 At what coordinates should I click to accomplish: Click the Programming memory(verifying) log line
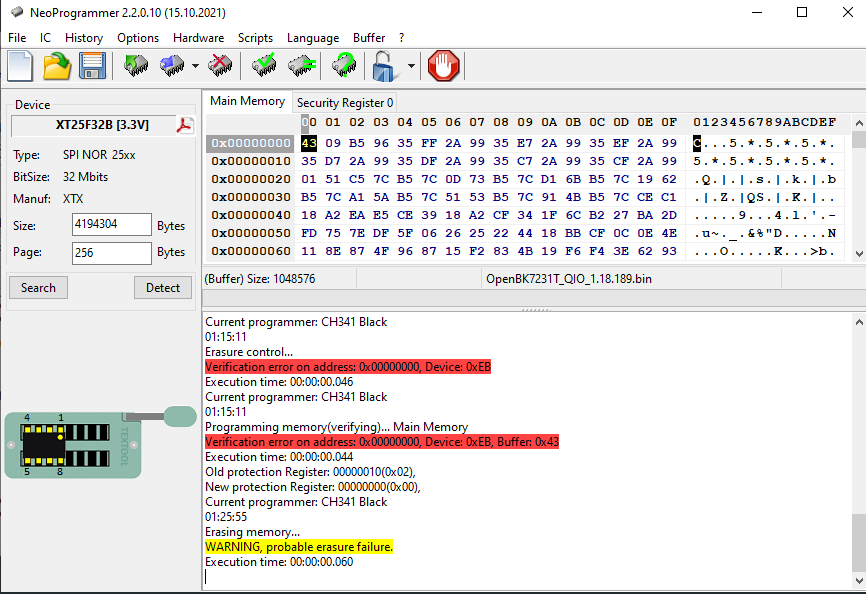click(336, 427)
